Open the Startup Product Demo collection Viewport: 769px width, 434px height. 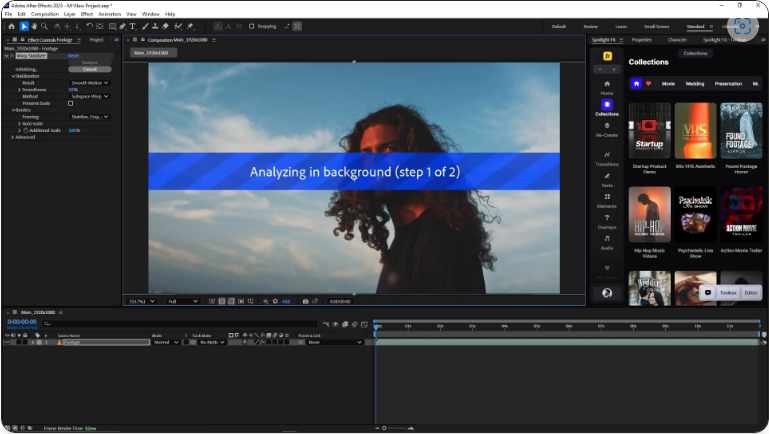click(649, 130)
